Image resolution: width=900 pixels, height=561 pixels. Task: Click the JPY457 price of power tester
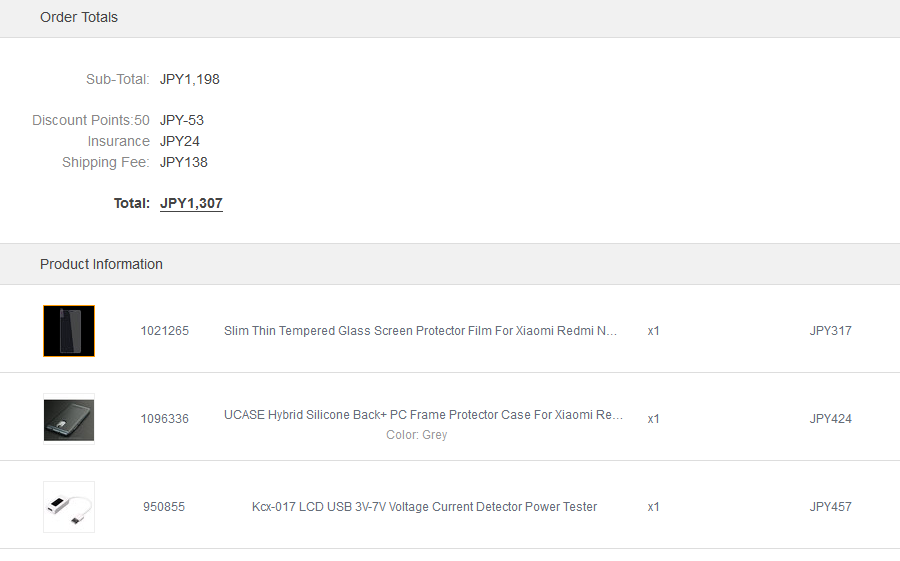(x=831, y=507)
